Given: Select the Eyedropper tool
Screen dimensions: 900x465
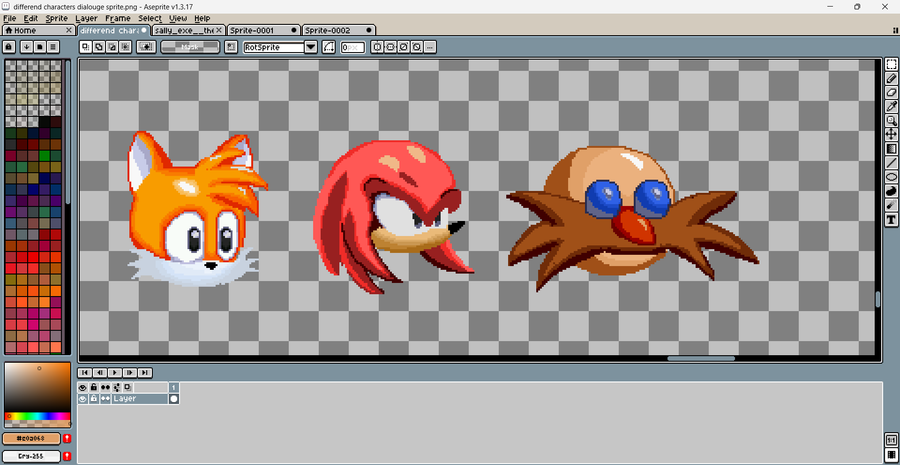Looking at the screenshot, I should point(891,106).
